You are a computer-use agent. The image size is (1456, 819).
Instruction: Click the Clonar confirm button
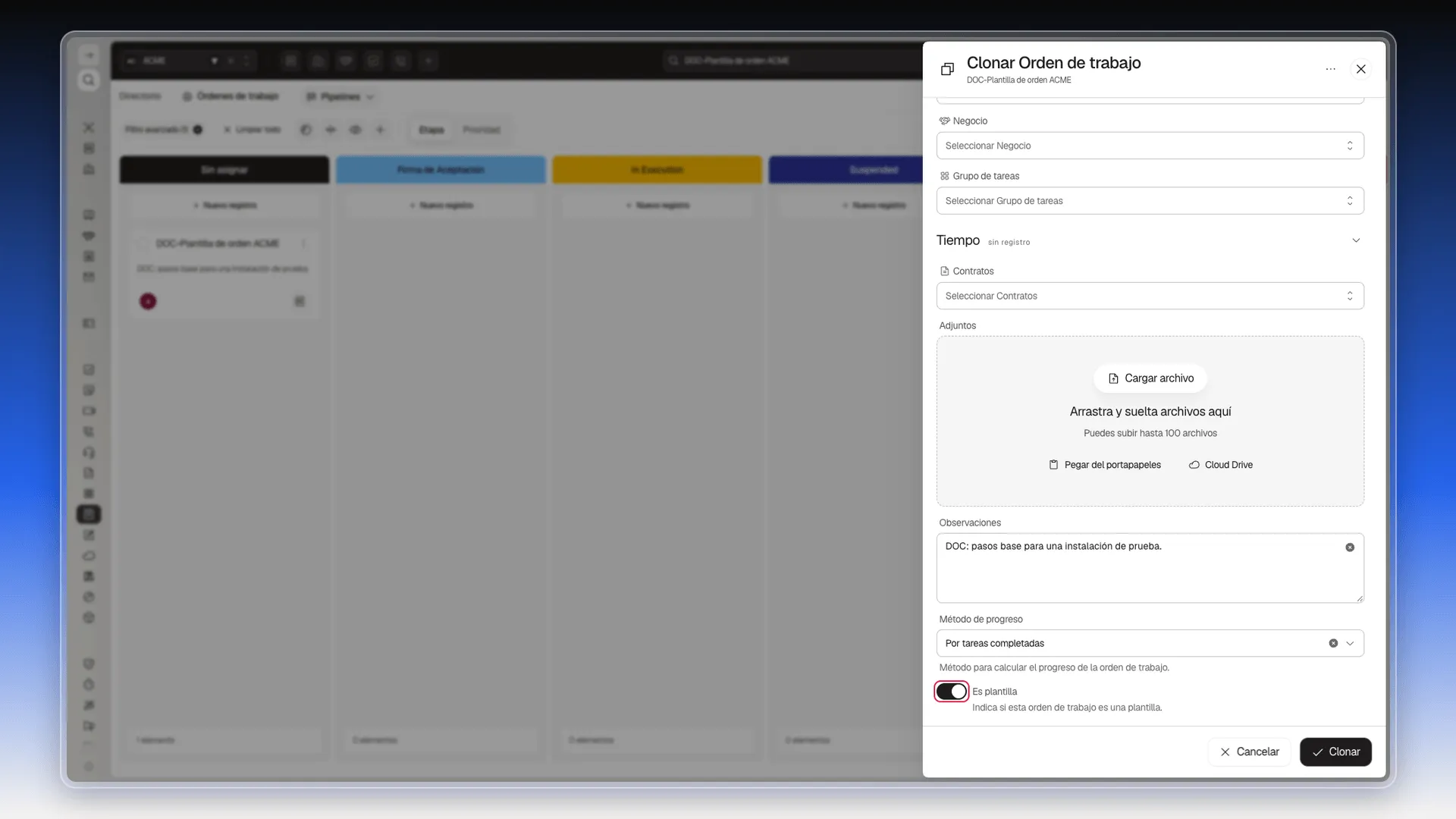(1335, 752)
